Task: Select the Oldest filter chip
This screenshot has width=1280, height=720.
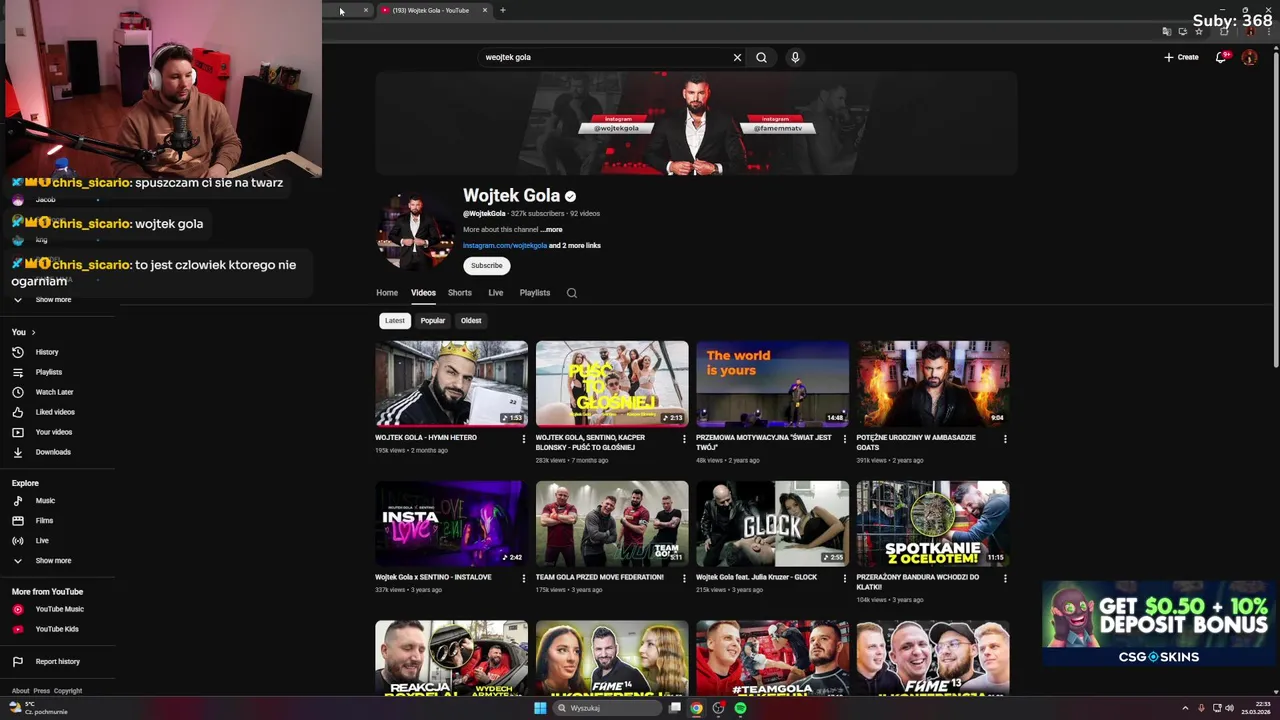Action: tap(471, 321)
